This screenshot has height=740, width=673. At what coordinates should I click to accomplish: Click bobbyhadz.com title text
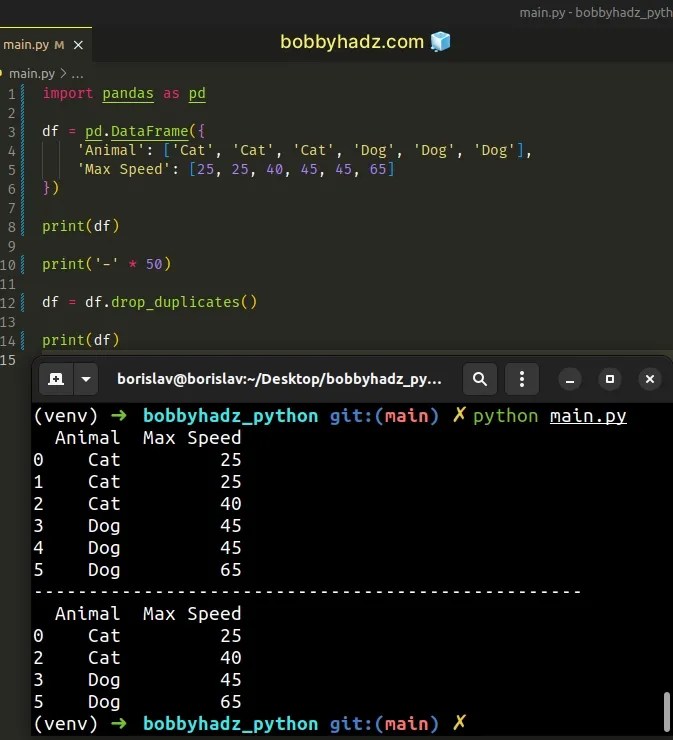coord(352,42)
